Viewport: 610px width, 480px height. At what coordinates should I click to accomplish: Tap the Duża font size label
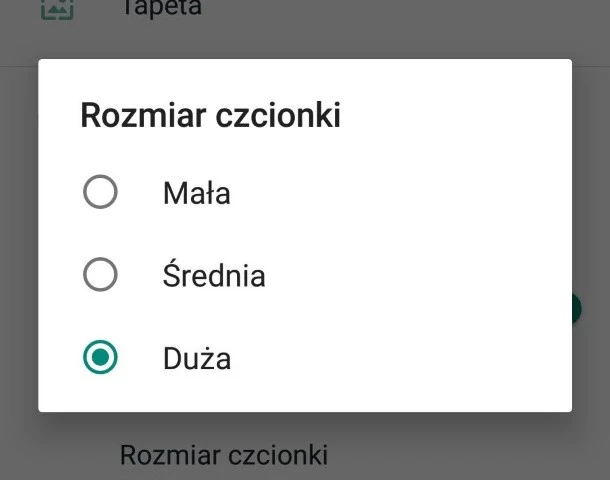pyautogui.click(x=197, y=358)
